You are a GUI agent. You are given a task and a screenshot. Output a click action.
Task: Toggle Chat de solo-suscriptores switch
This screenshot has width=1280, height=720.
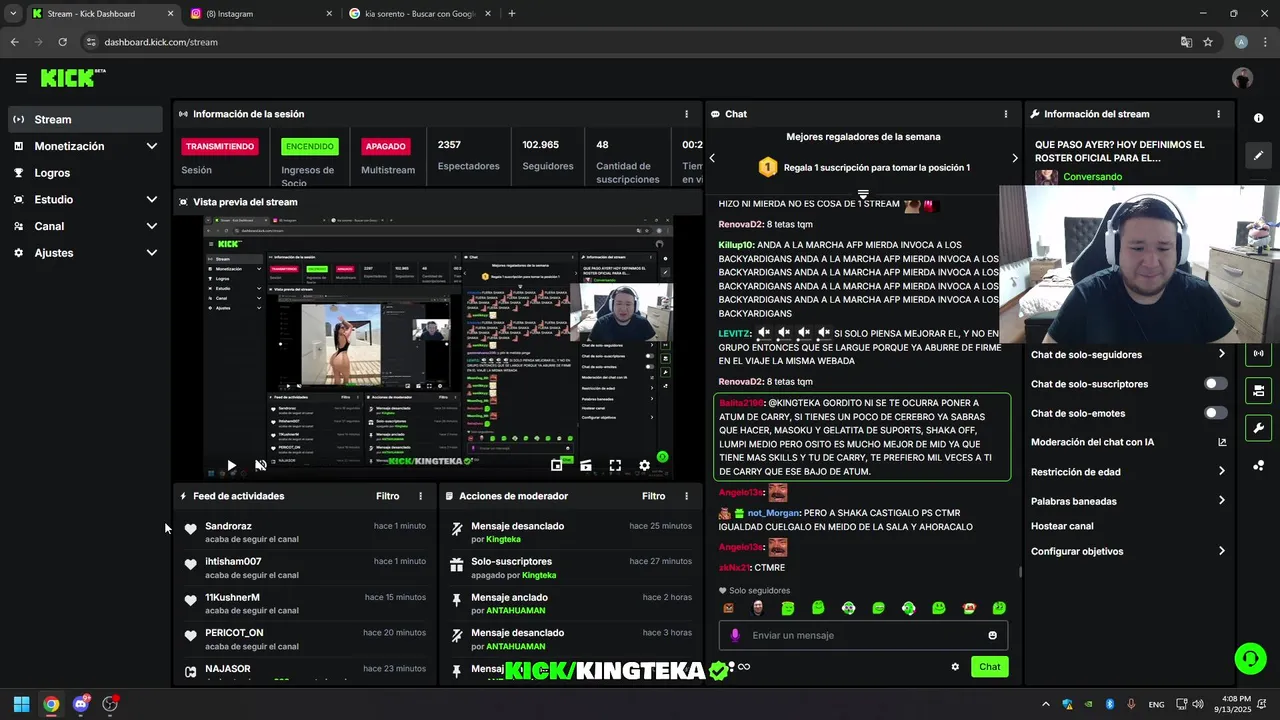pyautogui.click(x=1216, y=384)
